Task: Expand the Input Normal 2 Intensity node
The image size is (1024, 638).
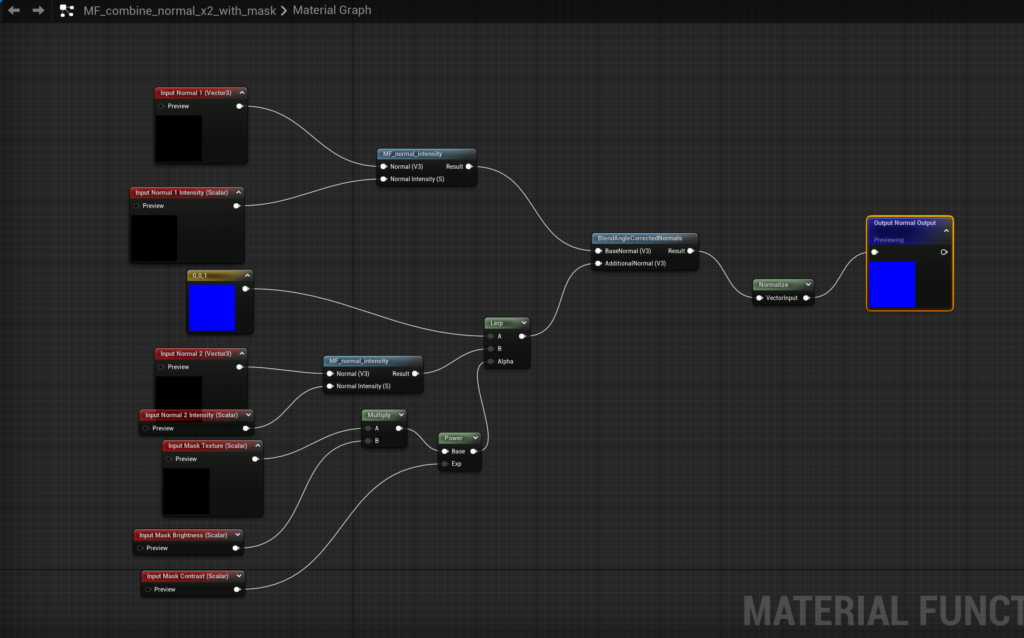Action: 248,415
